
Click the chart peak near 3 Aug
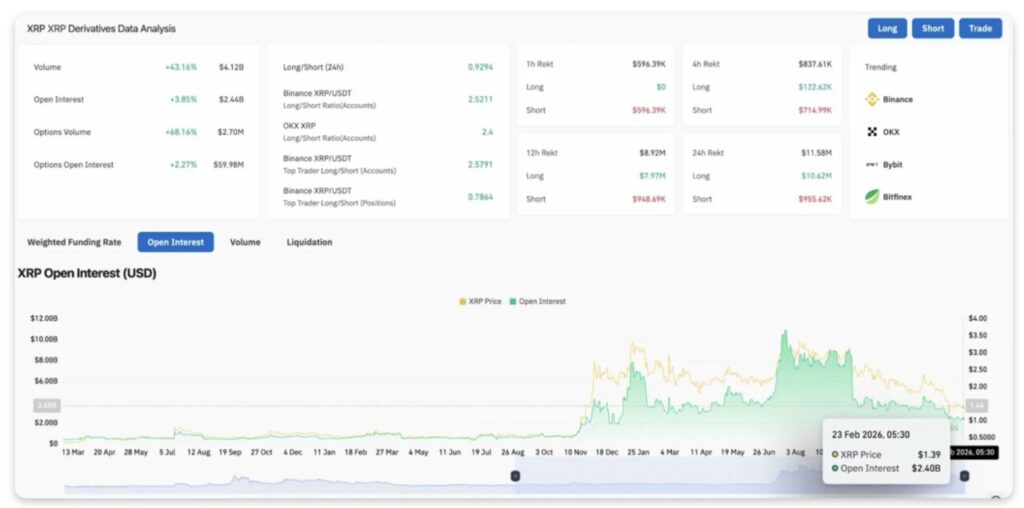785,332
